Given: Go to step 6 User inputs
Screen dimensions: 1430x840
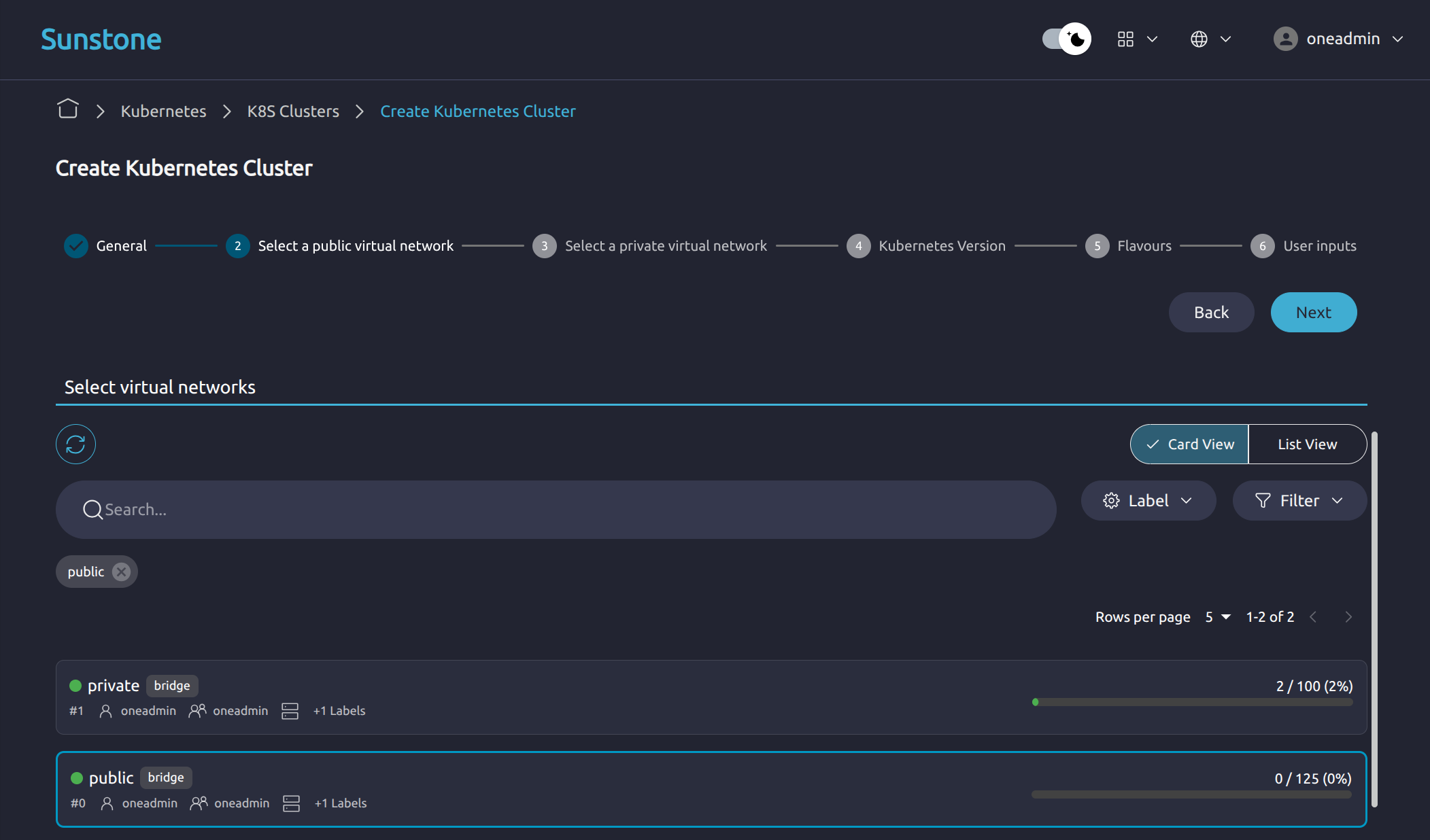Looking at the screenshot, I should [x=1304, y=246].
